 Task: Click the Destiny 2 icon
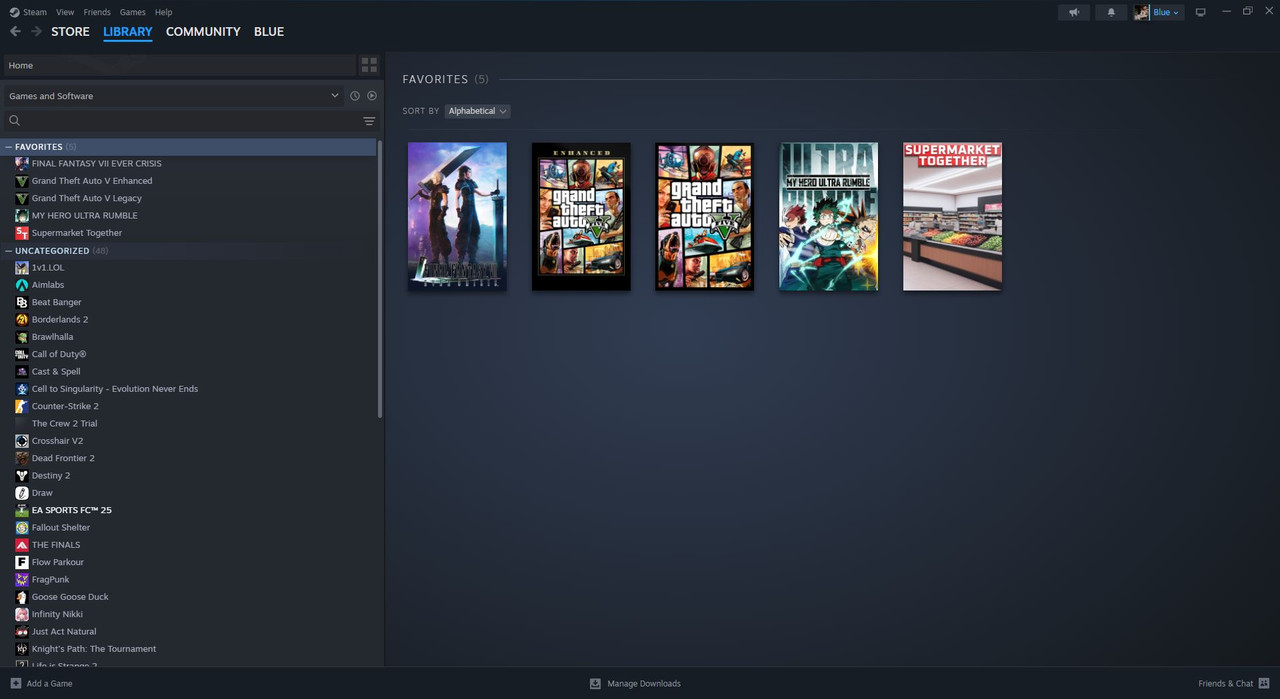[x=22, y=476]
